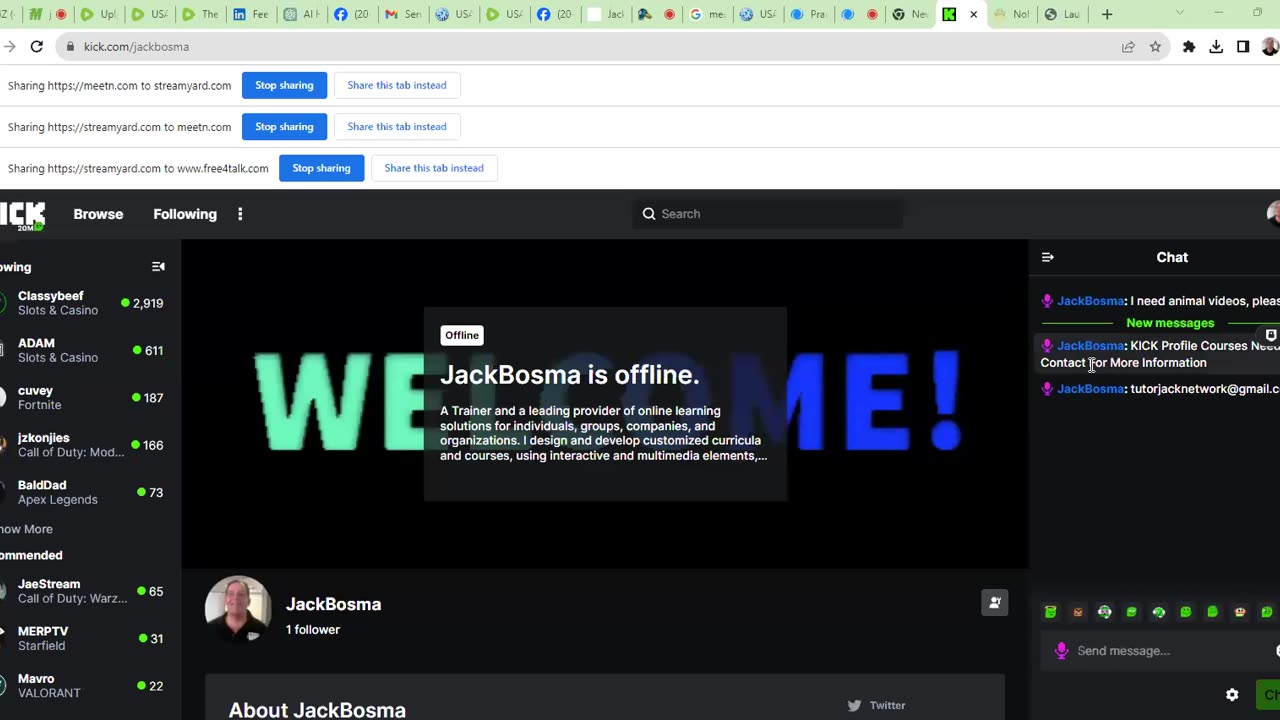The image size is (1280, 720).
Task: Click the Kick logo
Action: point(22,214)
